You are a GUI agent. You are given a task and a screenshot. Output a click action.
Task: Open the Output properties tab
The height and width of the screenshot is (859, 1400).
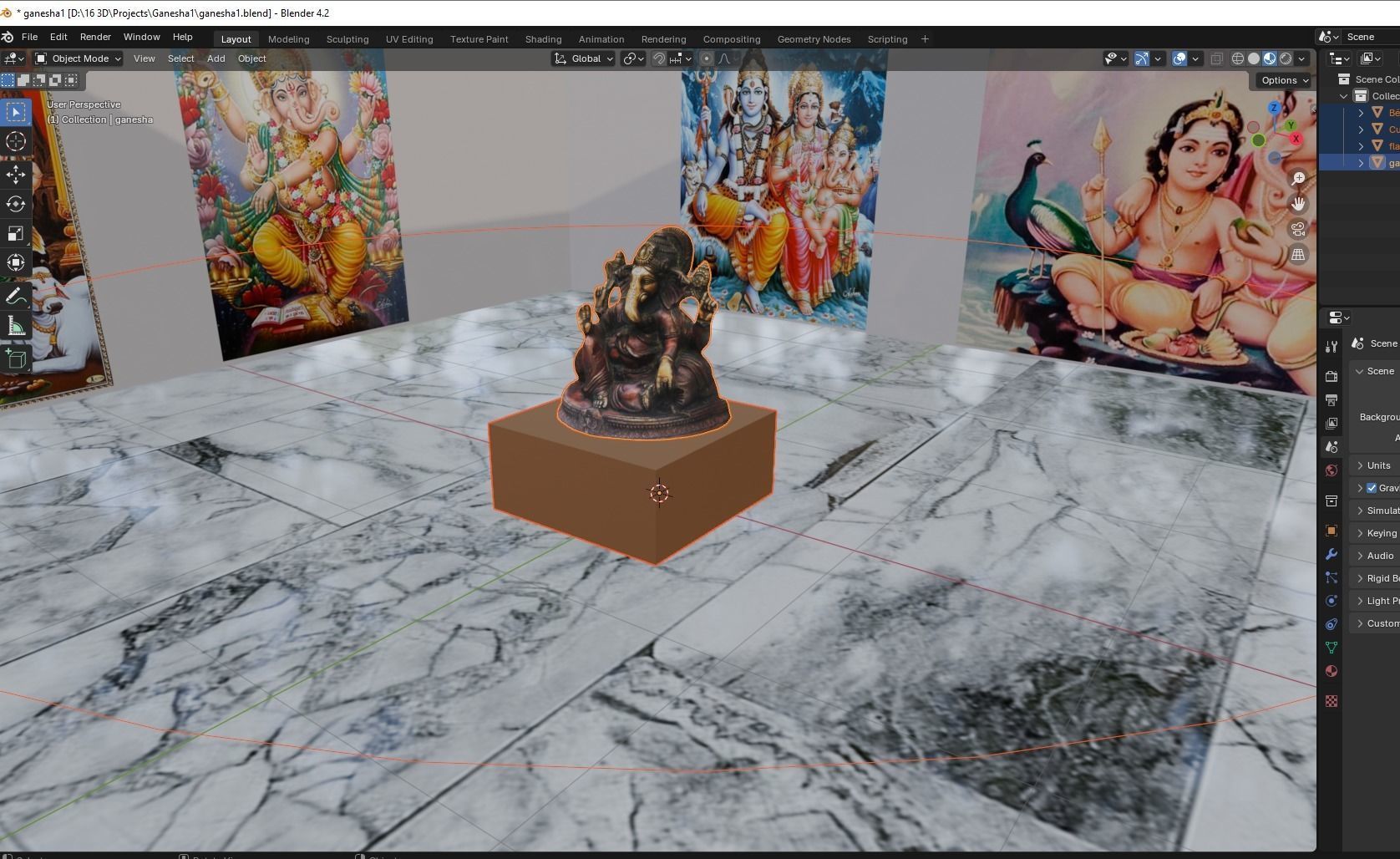pyautogui.click(x=1332, y=400)
